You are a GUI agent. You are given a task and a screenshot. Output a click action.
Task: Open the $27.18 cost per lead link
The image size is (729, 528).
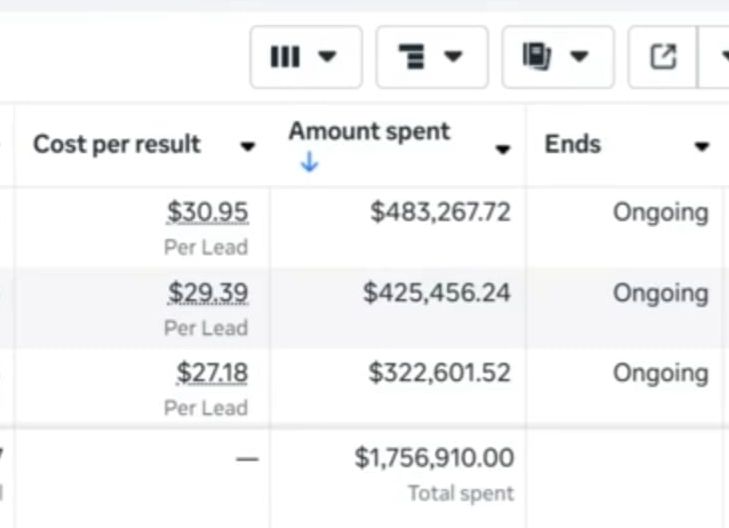coord(212,373)
